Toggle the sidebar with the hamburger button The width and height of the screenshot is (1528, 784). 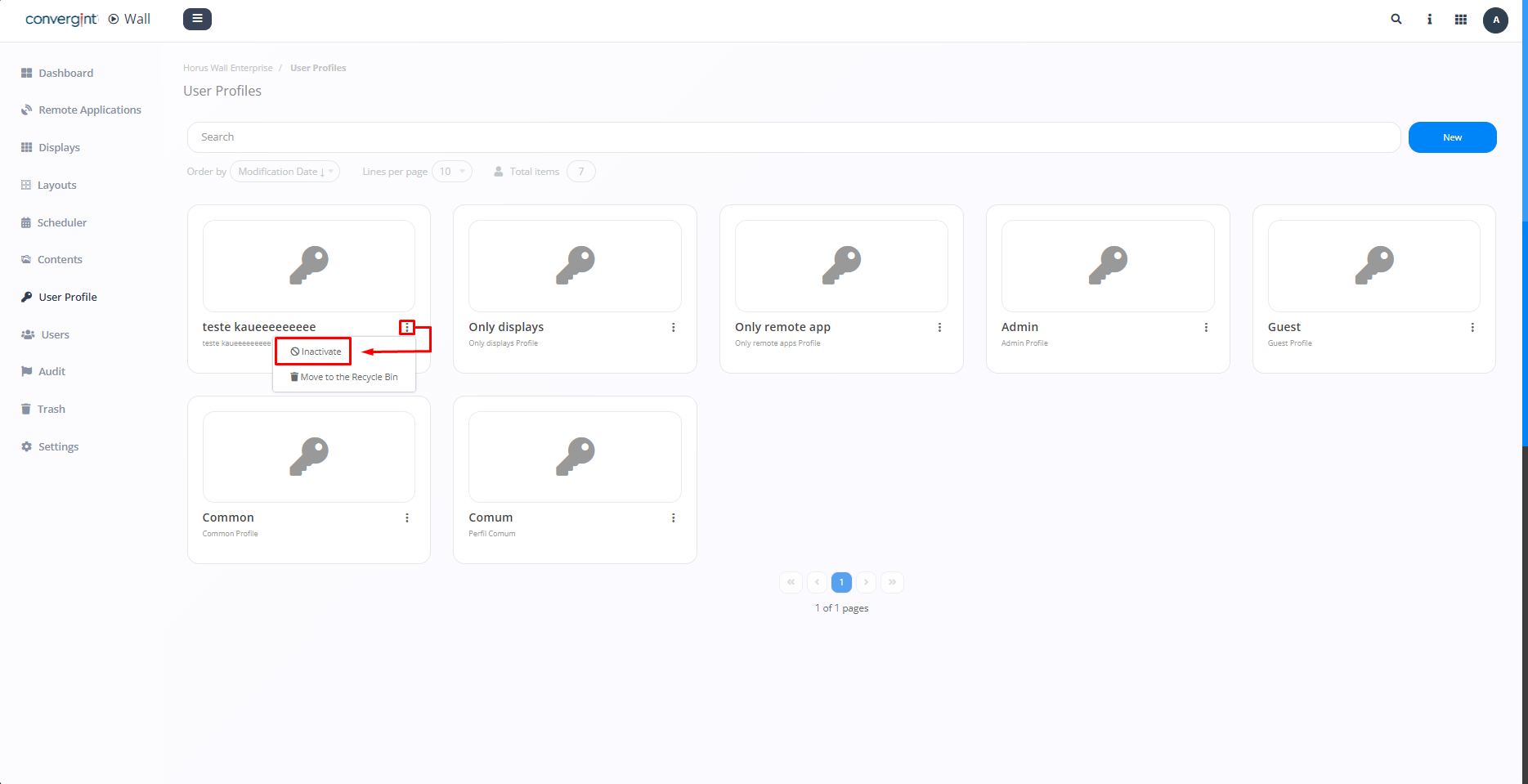[x=197, y=19]
